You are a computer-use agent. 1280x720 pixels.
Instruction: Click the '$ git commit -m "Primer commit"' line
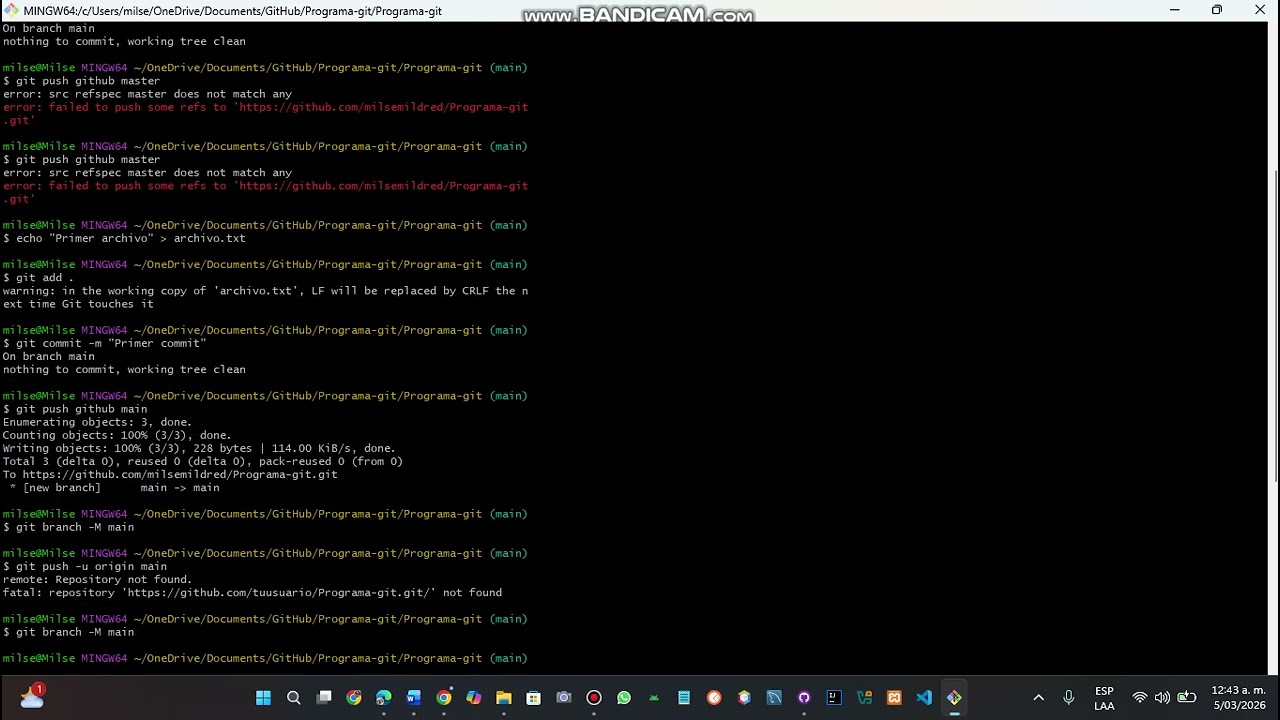104,343
